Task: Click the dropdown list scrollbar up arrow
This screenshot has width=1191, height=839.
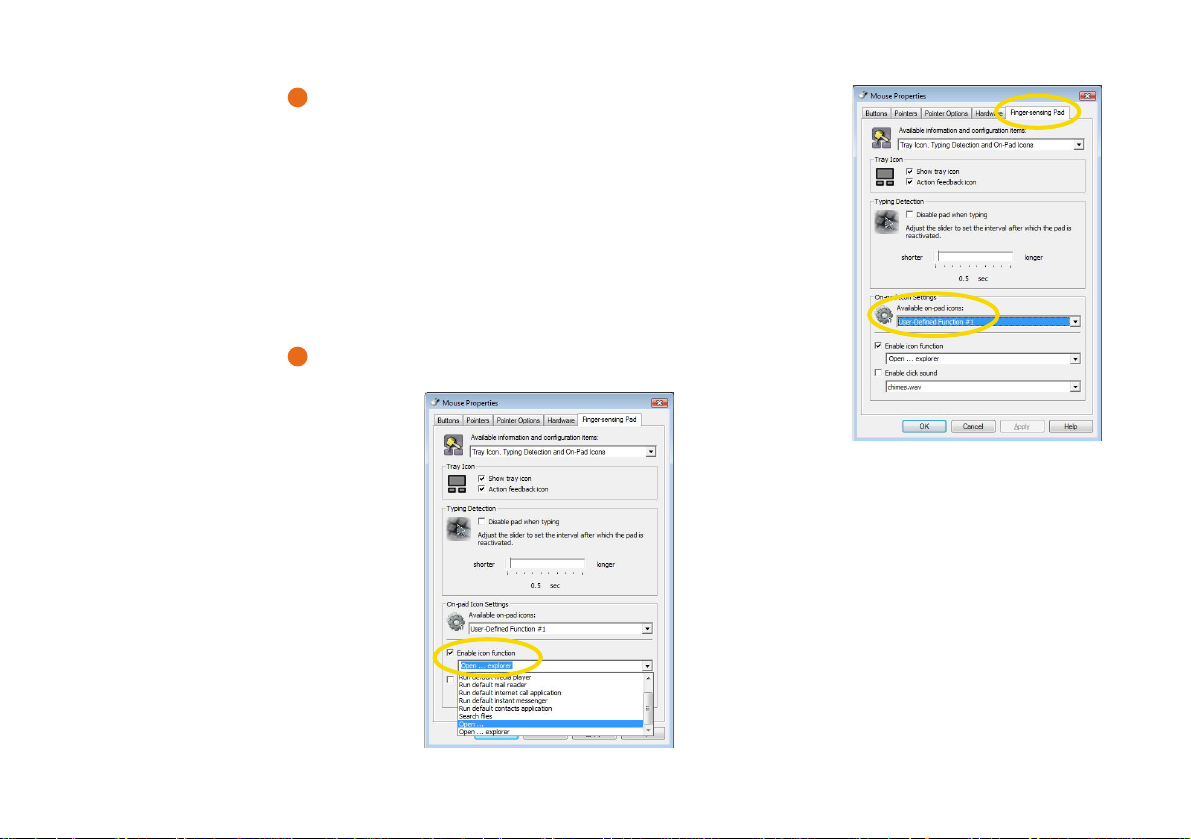Action: click(x=648, y=677)
